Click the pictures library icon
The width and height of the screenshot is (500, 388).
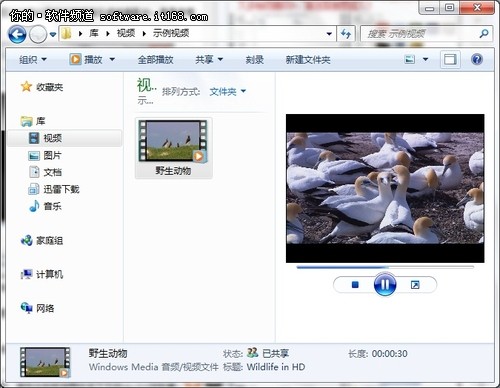tap(34, 155)
